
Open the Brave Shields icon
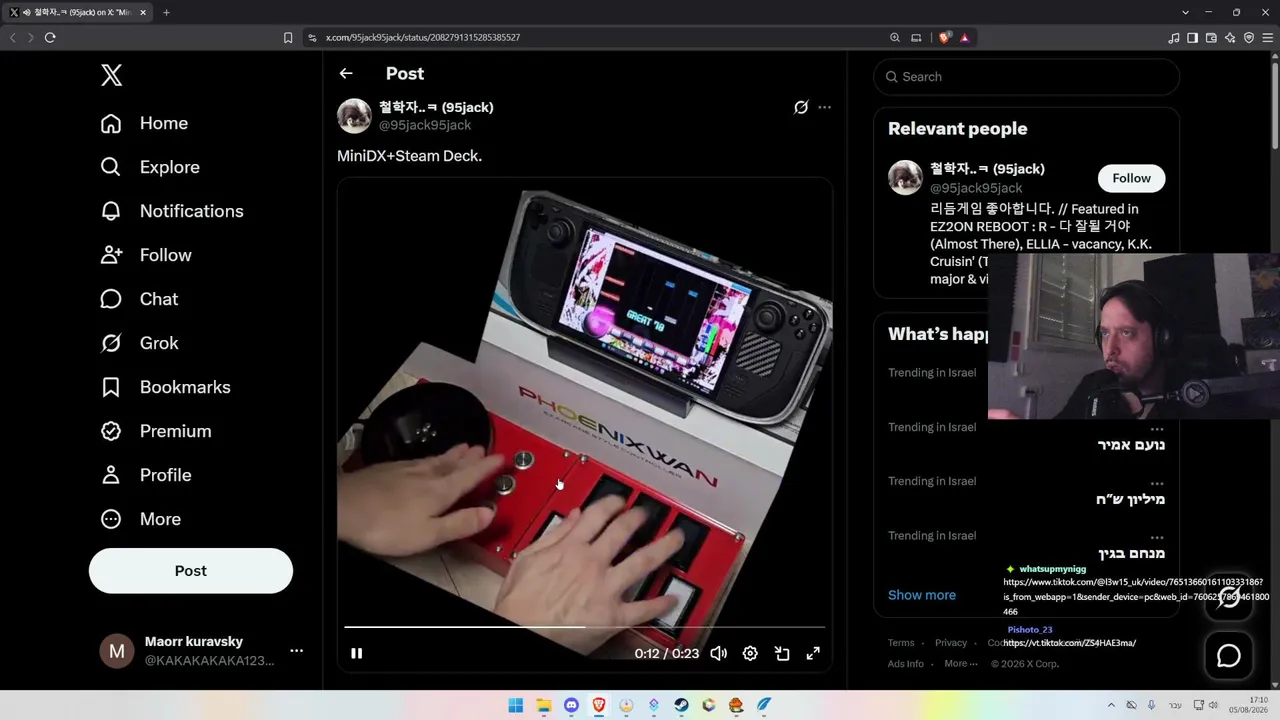coord(945,37)
